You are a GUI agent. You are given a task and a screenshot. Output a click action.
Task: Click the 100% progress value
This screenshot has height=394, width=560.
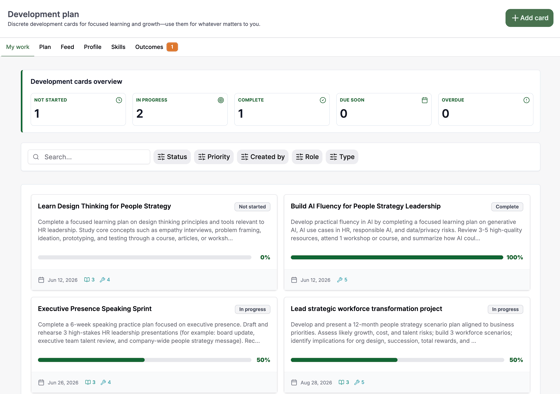tap(515, 257)
